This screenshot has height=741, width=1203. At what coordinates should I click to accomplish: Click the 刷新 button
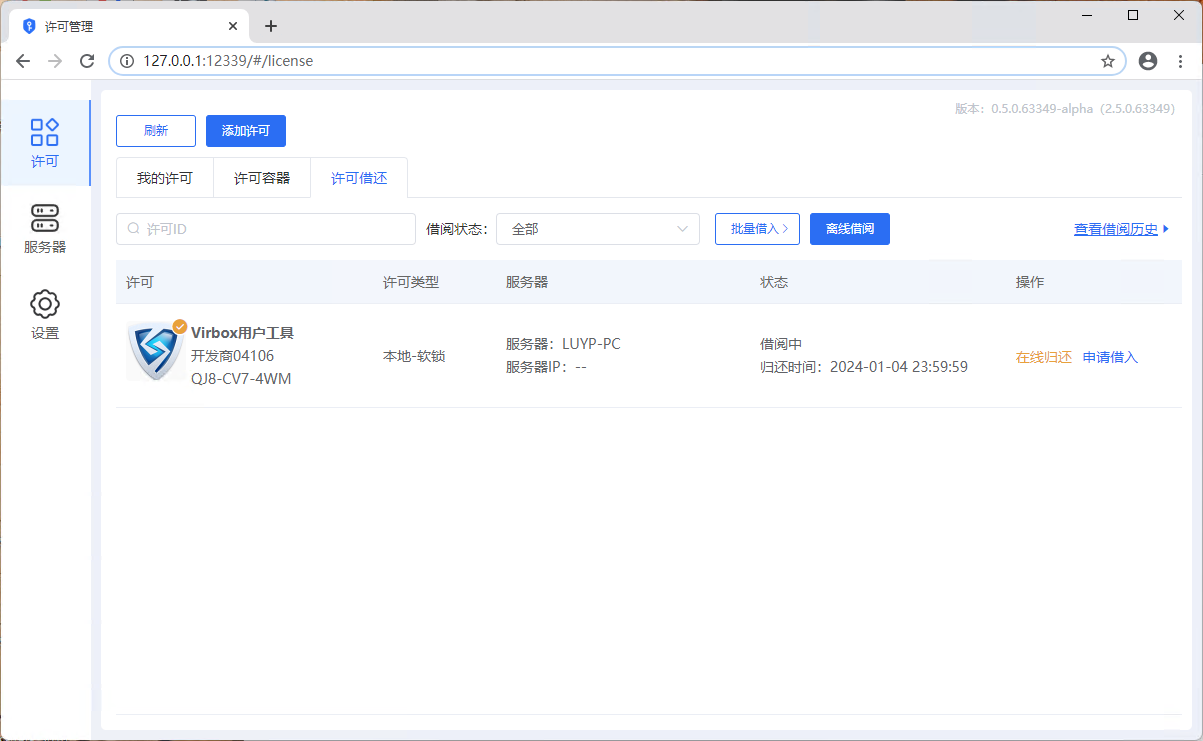156,131
